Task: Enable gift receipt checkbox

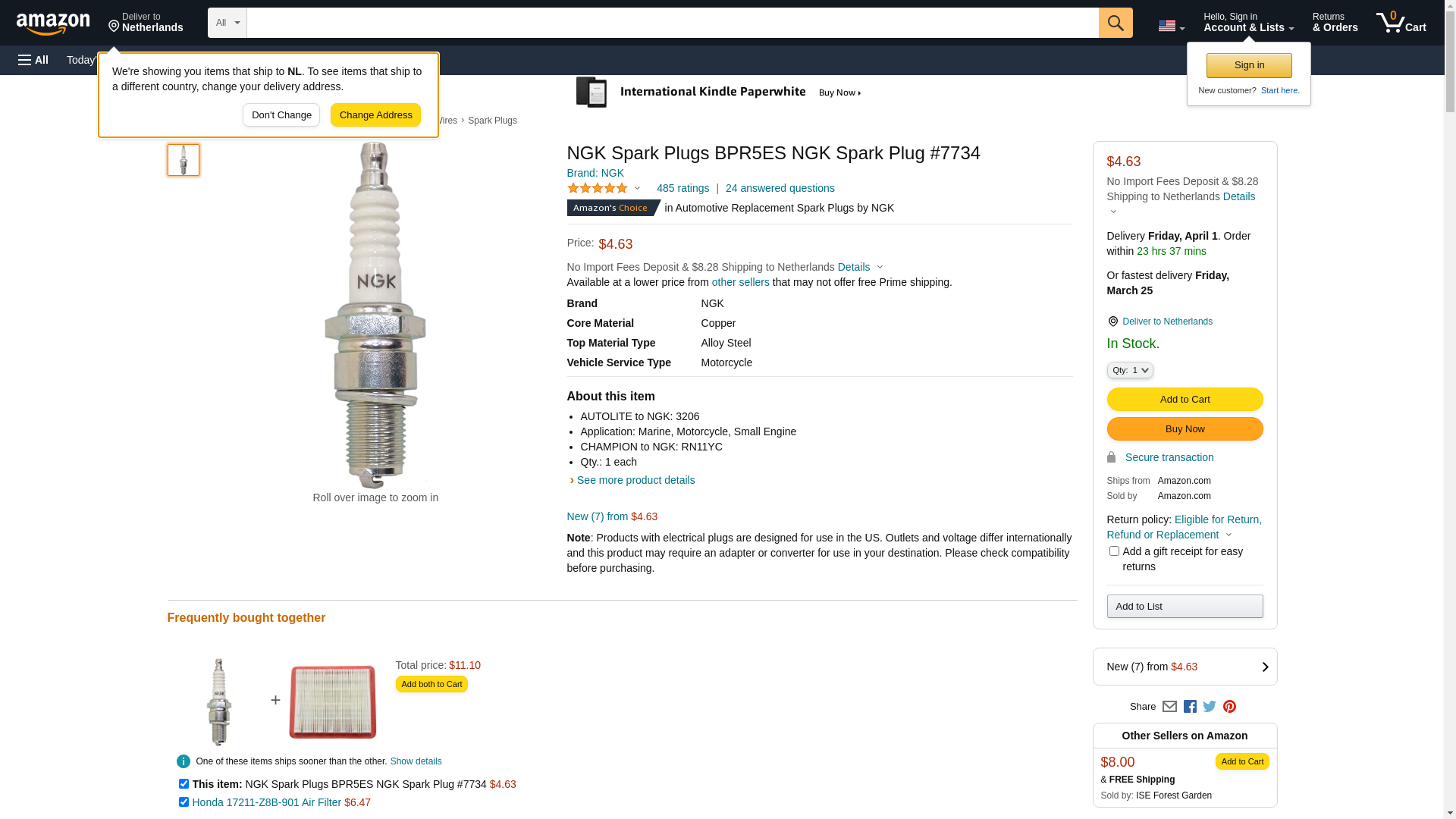Action: click(1114, 551)
